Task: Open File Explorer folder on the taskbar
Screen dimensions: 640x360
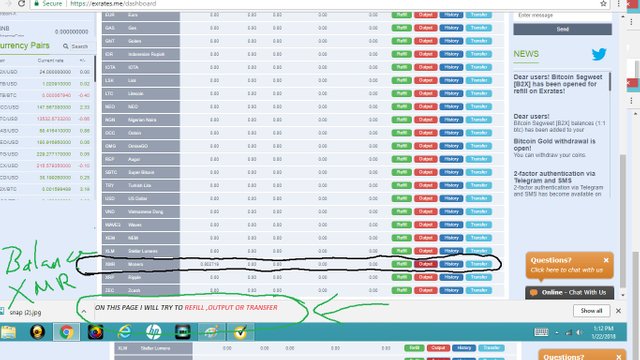Action: 9,332
